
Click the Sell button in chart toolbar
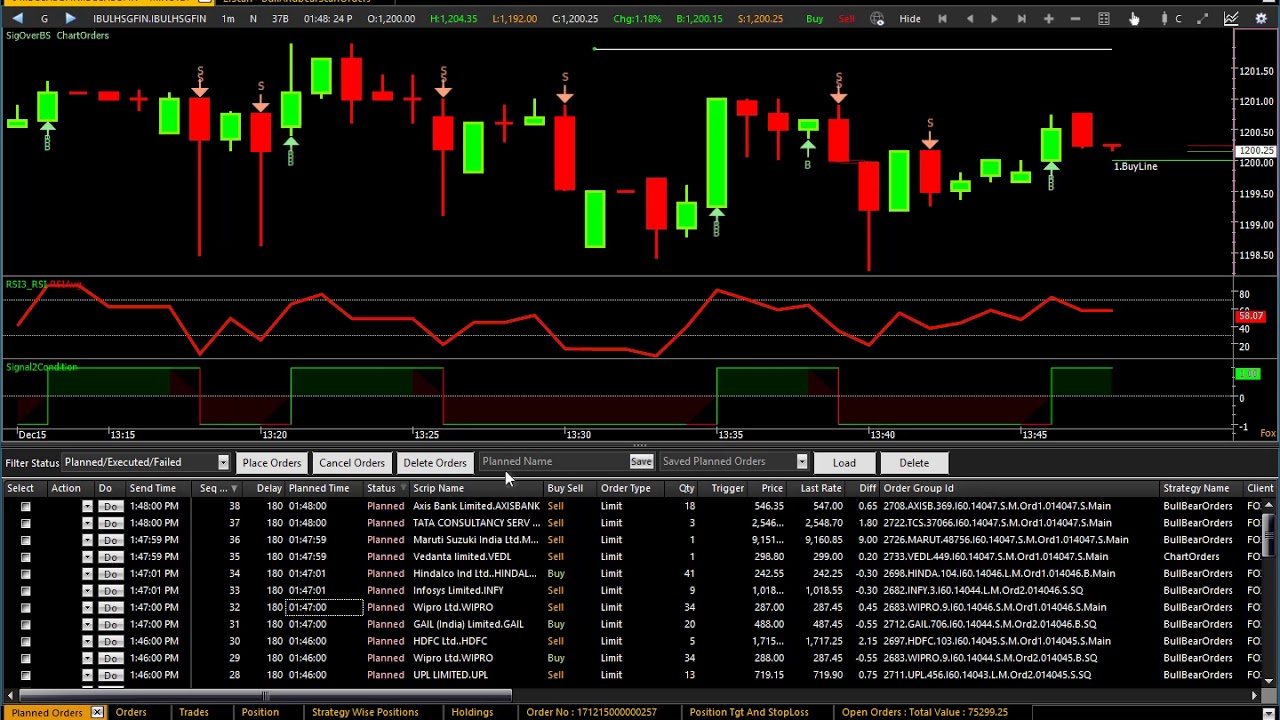pyautogui.click(x=847, y=19)
